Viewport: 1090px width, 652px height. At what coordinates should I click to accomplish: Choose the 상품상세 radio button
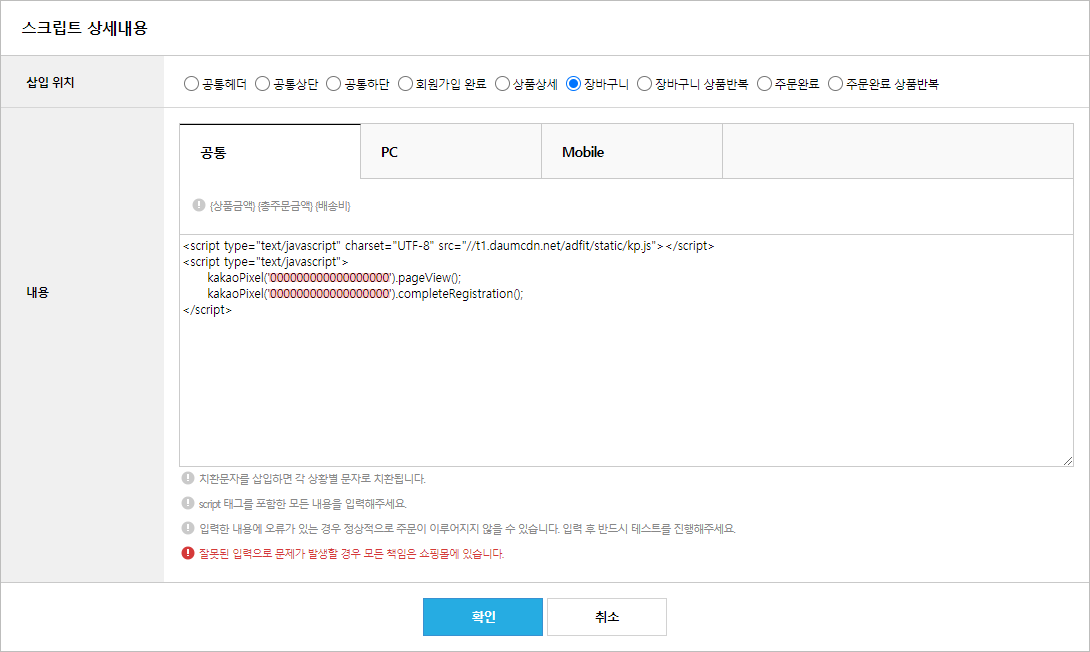point(502,84)
